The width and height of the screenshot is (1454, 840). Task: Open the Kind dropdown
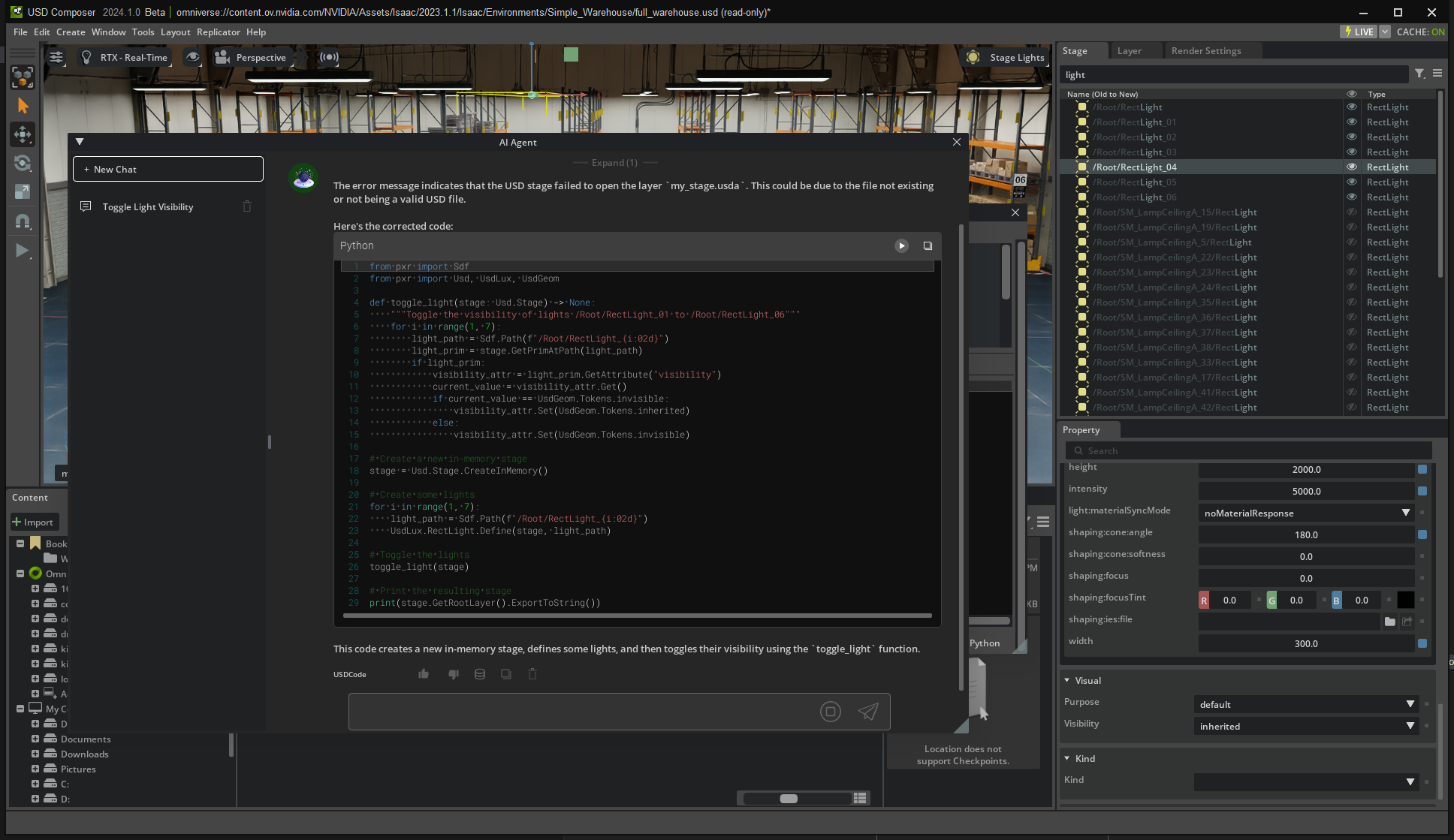(x=1306, y=781)
